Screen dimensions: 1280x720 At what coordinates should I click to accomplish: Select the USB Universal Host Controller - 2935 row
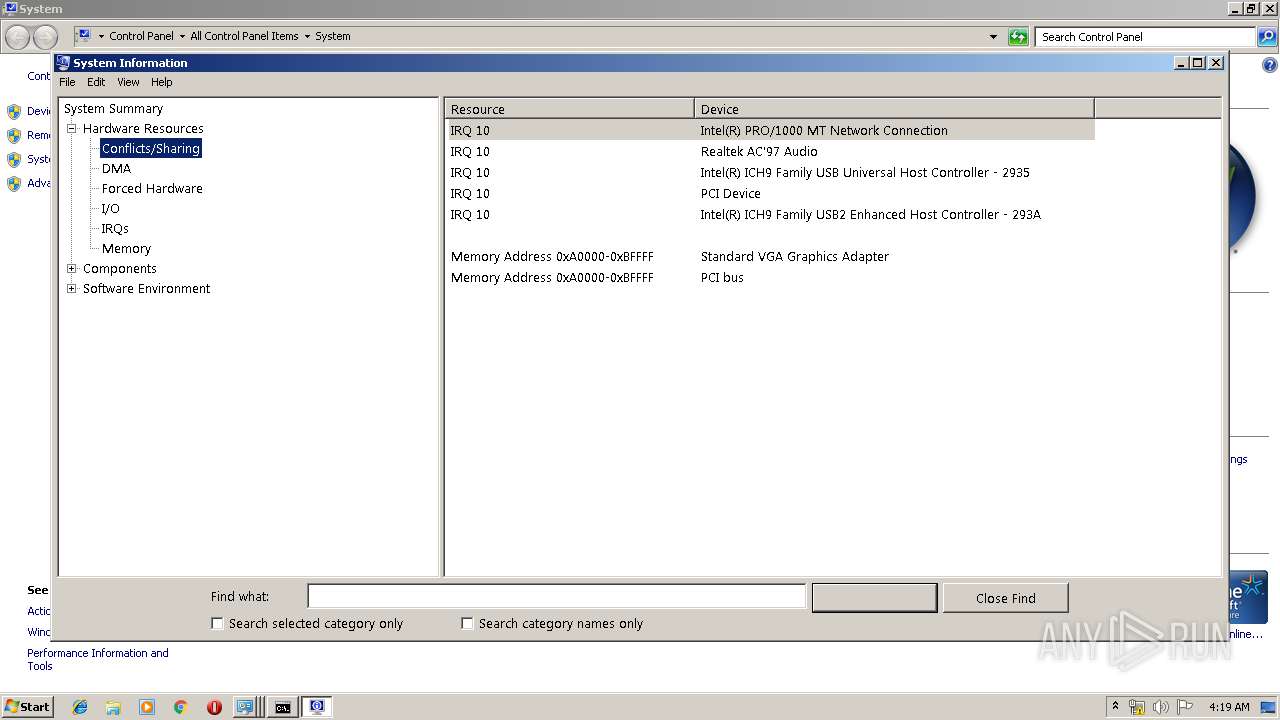(x=770, y=172)
